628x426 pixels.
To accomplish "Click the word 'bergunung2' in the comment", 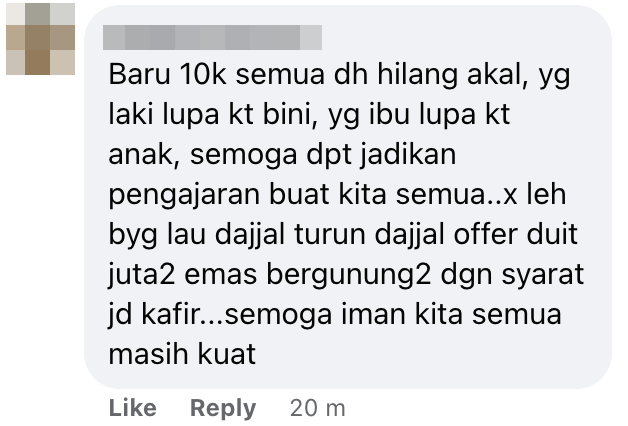I will coord(349,275).
